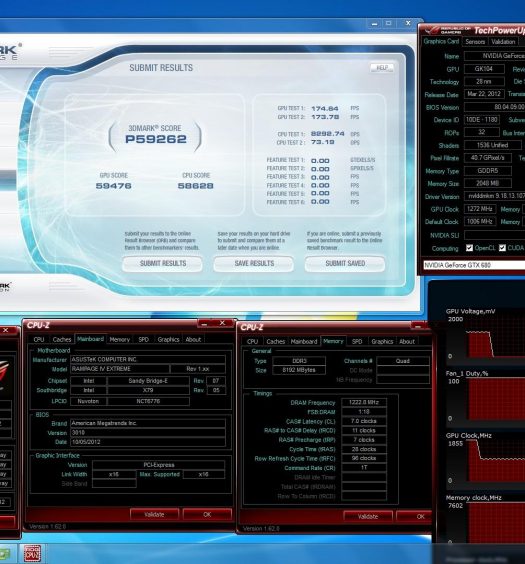
Task: Open CPU tab in right CPU-Z window
Action: click(252, 341)
